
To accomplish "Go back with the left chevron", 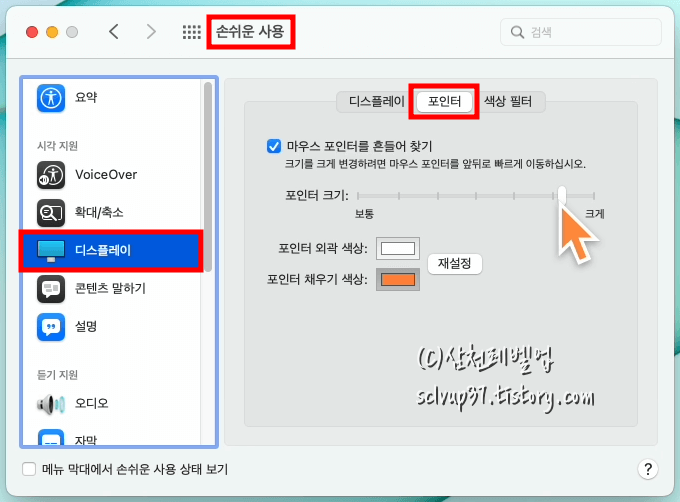I will click(114, 32).
